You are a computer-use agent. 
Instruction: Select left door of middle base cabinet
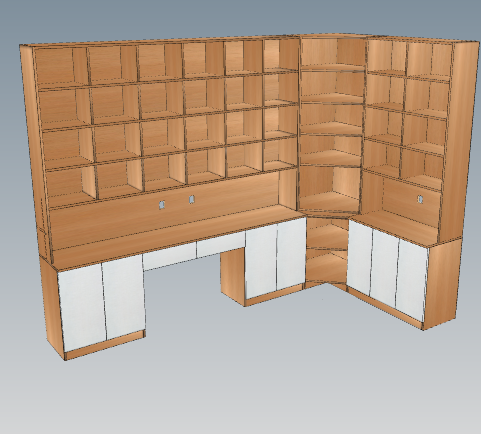[262, 261]
